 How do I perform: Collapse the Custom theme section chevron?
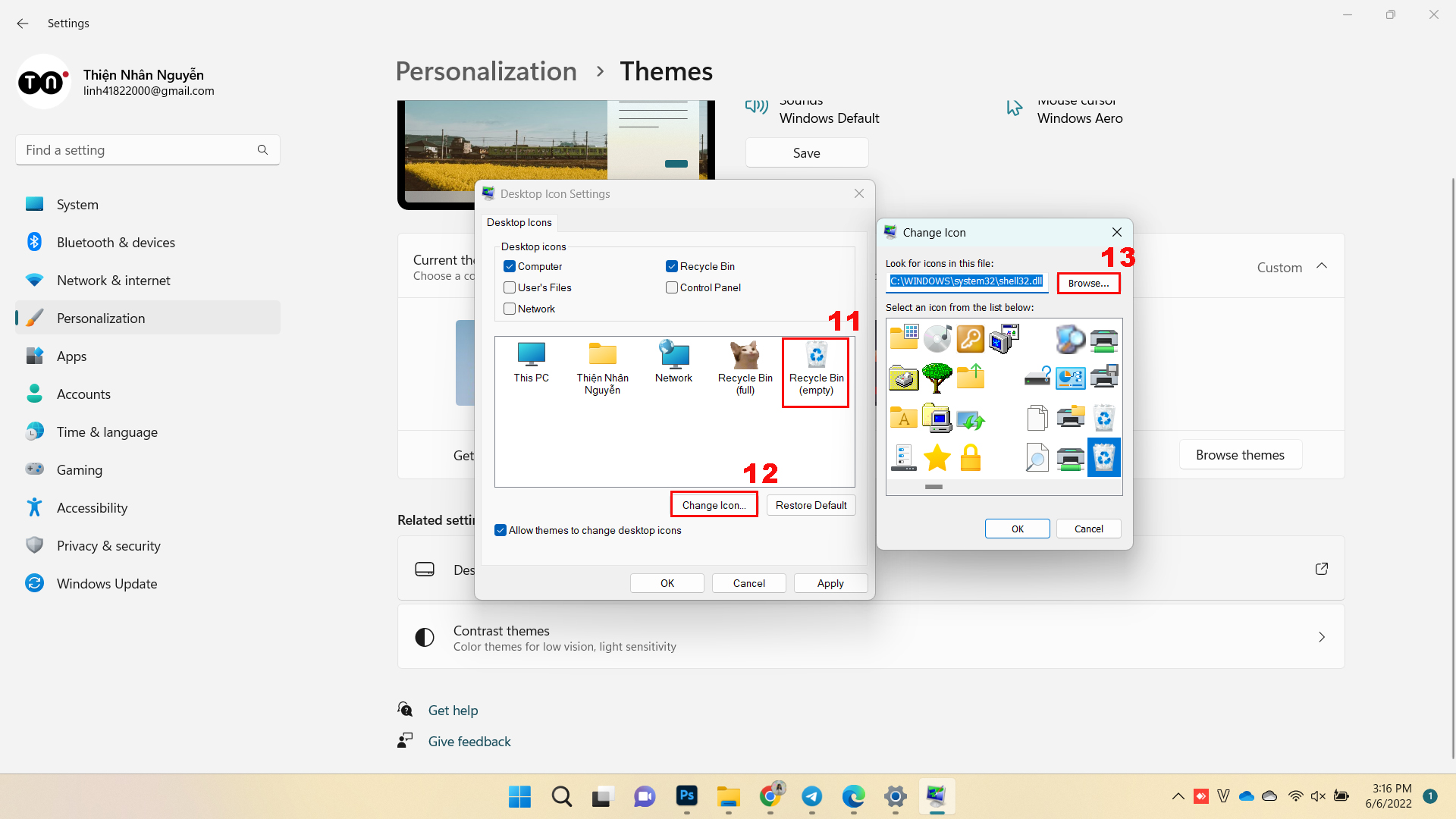coord(1322,266)
